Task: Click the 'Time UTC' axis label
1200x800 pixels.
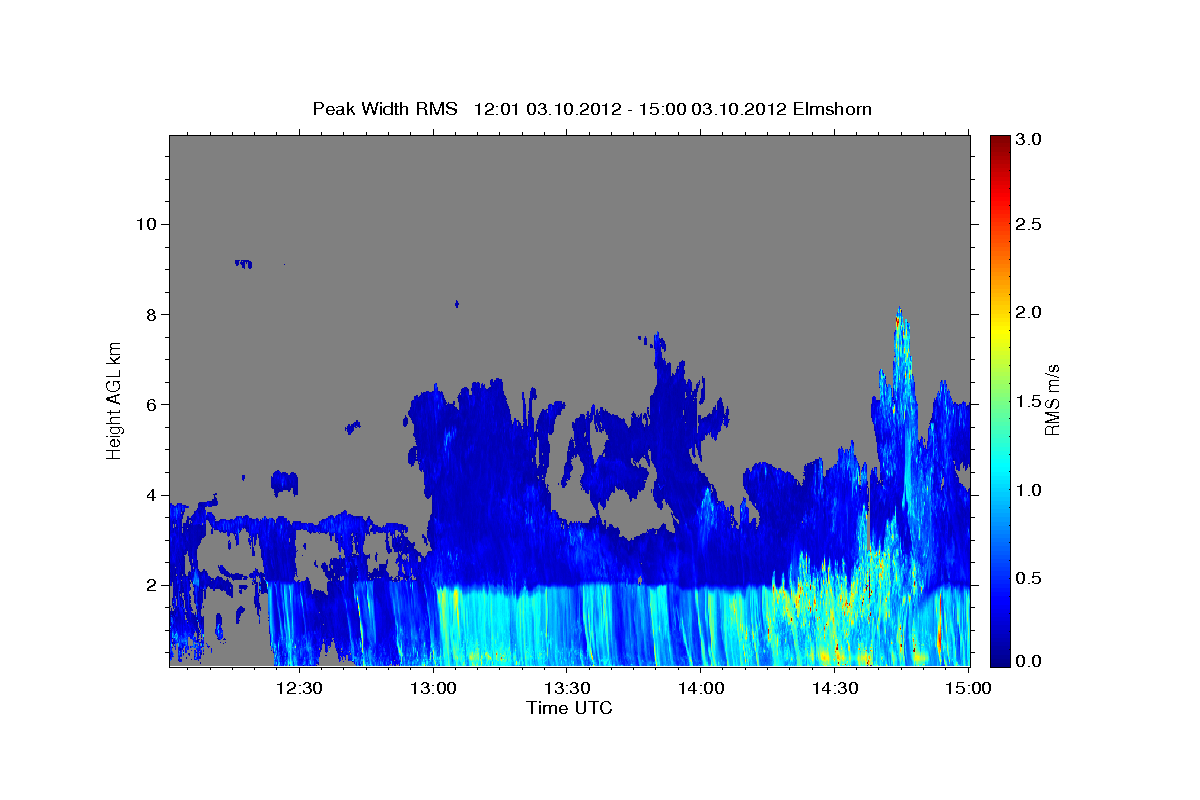Action: pos(569,708)
